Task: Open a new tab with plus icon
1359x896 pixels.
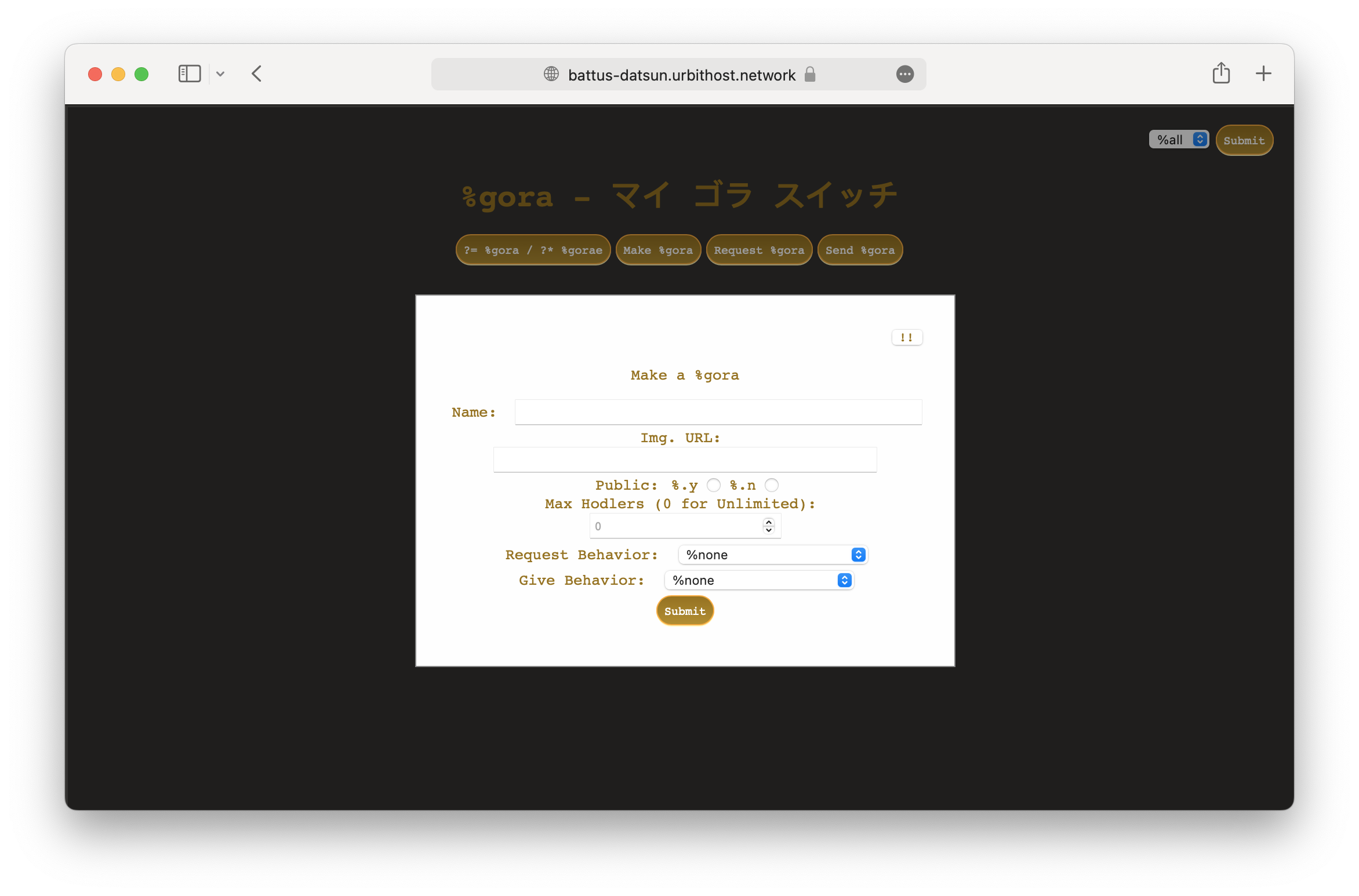Action: pyautogui.click(x=1263, y=73)
